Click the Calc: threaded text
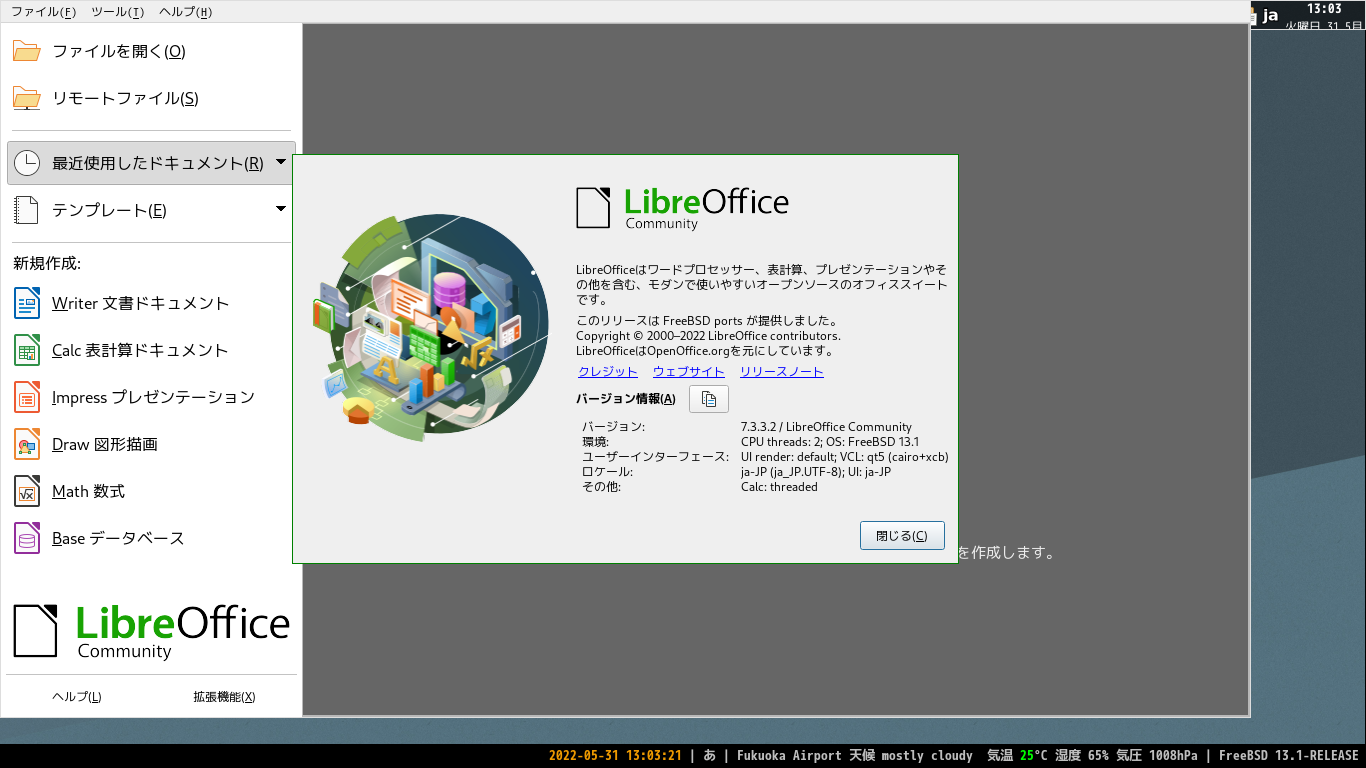 [779, 487]
